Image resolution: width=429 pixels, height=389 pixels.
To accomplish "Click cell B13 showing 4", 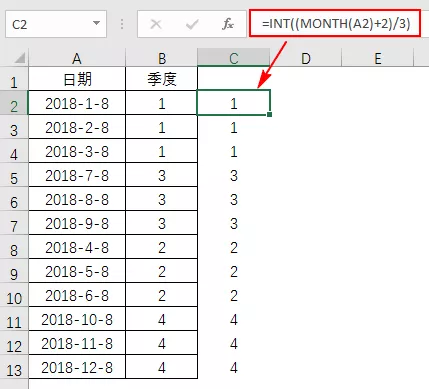I will pos(162,367).
